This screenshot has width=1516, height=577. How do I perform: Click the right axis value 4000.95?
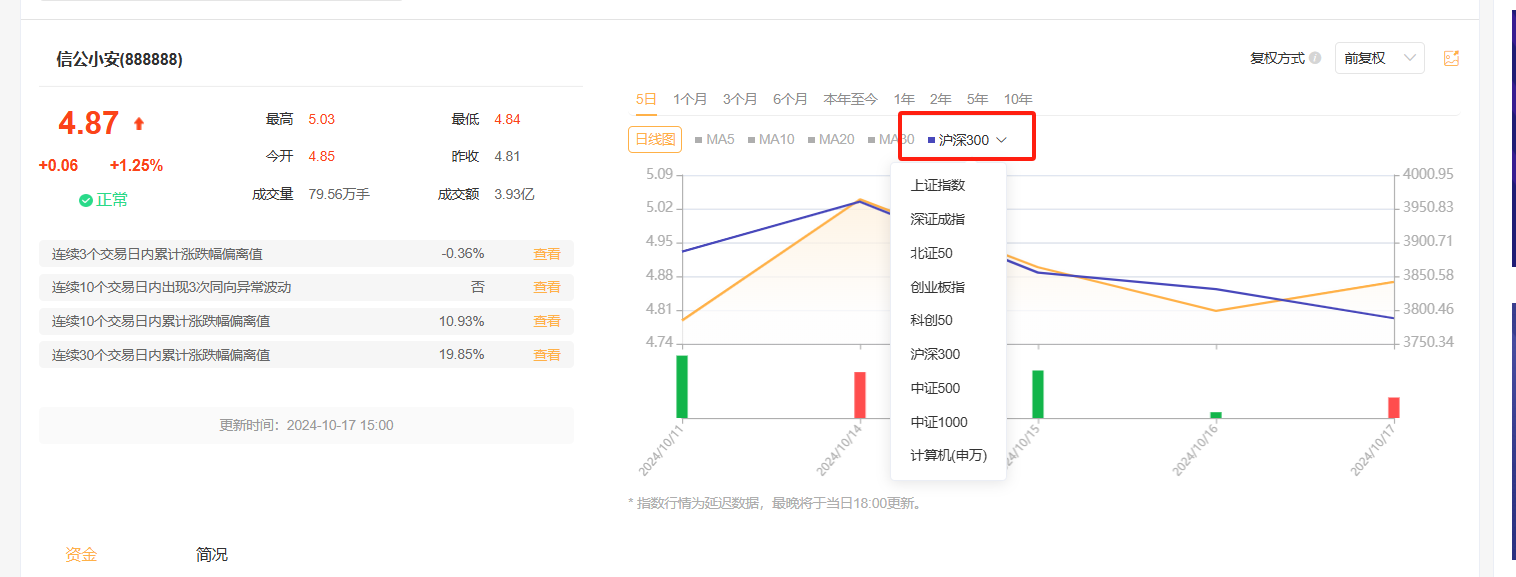click(1428, 174)
